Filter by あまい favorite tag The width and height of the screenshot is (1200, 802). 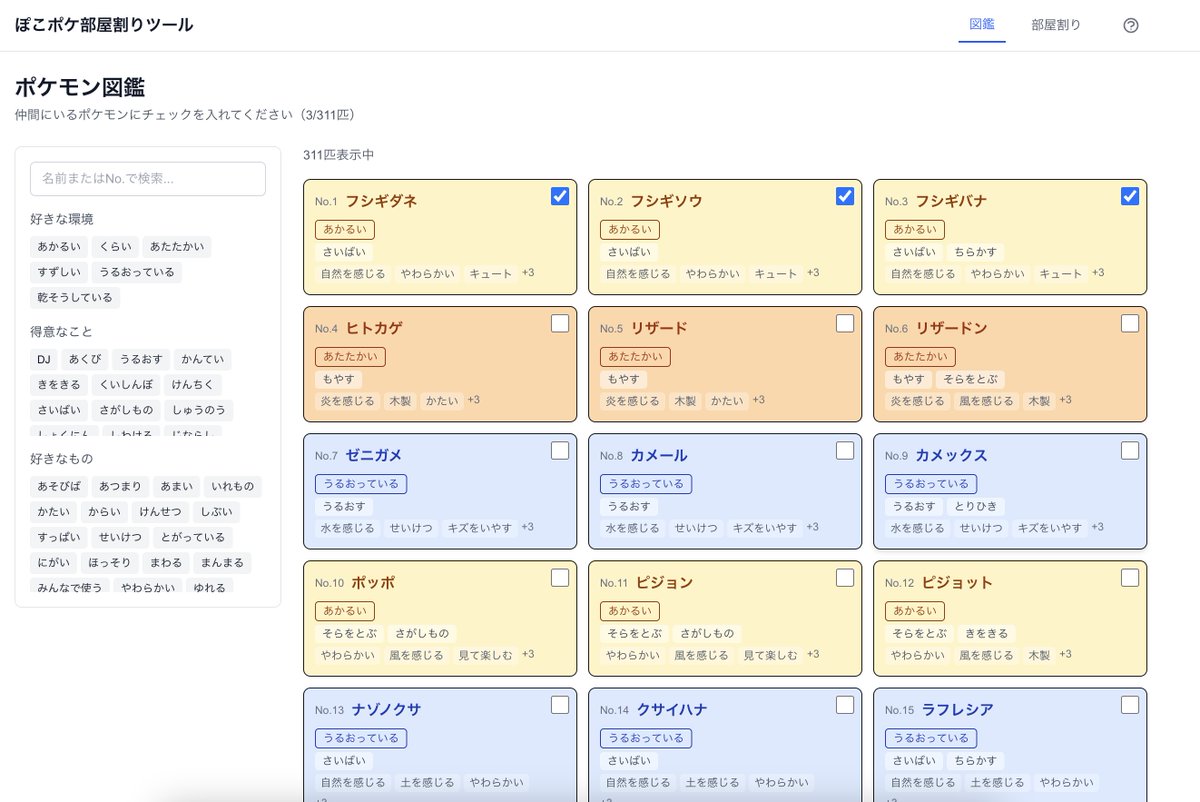(x=177, y=487)
